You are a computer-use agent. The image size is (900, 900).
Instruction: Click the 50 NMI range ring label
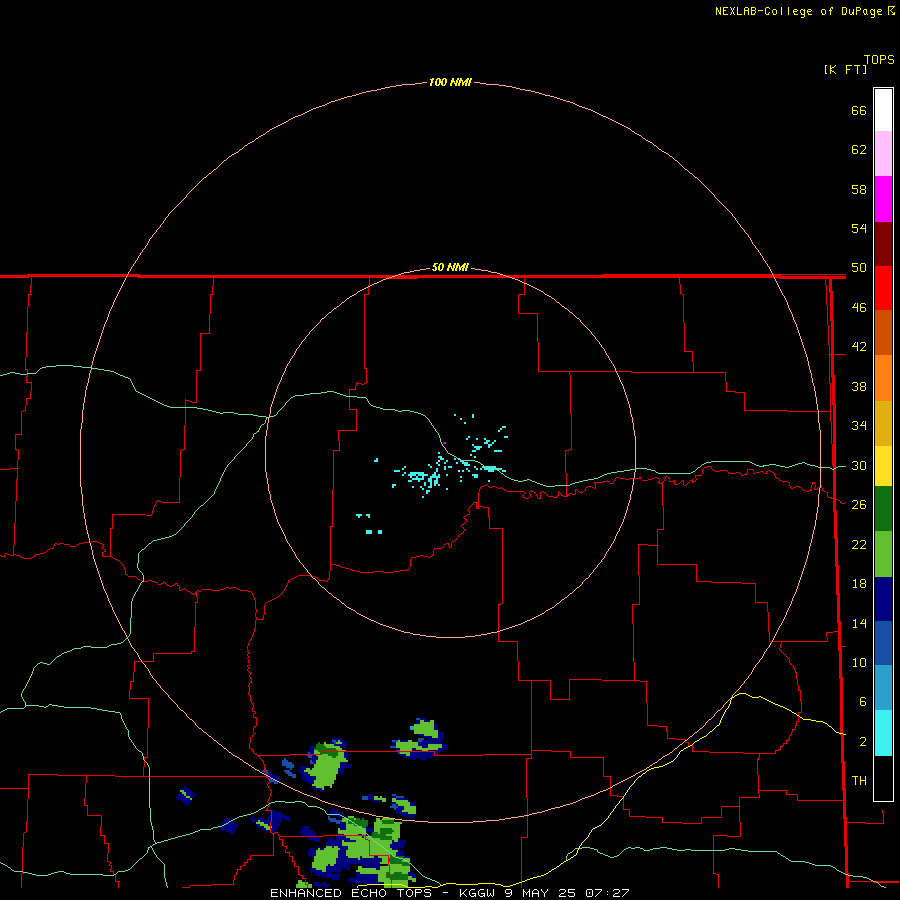pyautogui.click(x=450, y=267)
